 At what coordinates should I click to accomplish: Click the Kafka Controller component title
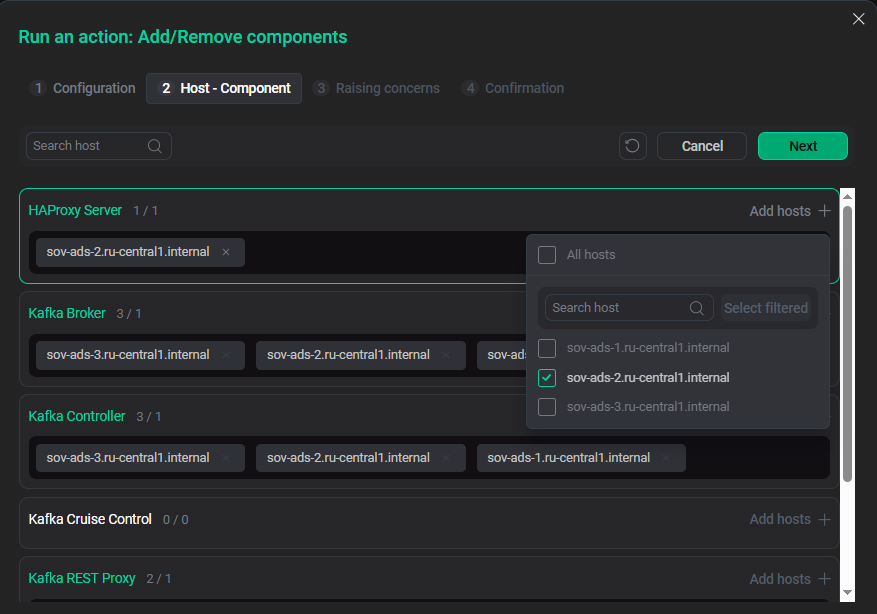77,416
